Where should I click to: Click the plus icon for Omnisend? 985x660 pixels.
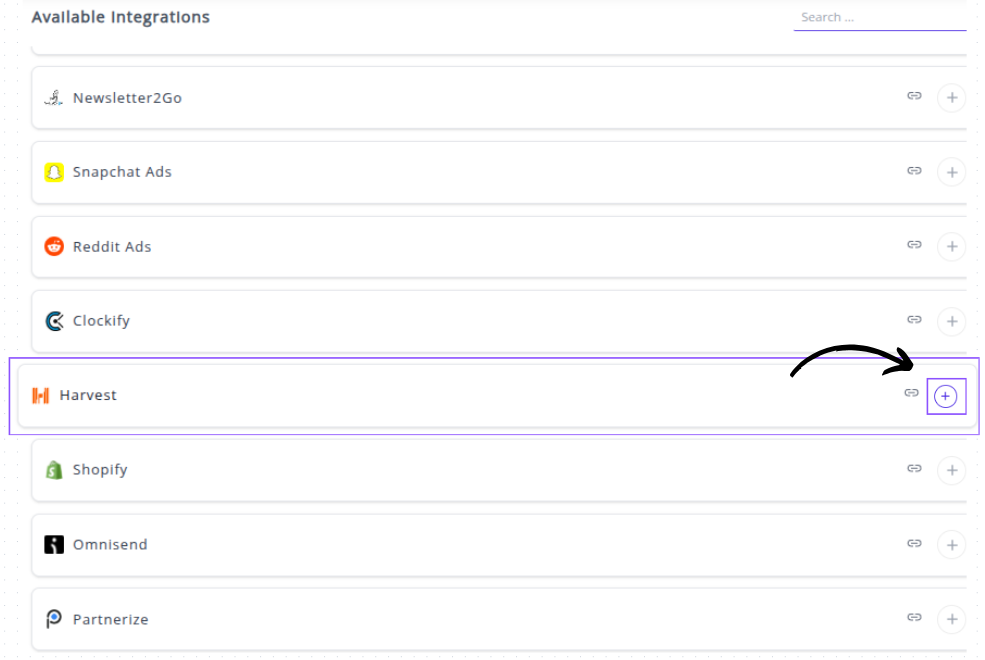[x=951, y=545]
